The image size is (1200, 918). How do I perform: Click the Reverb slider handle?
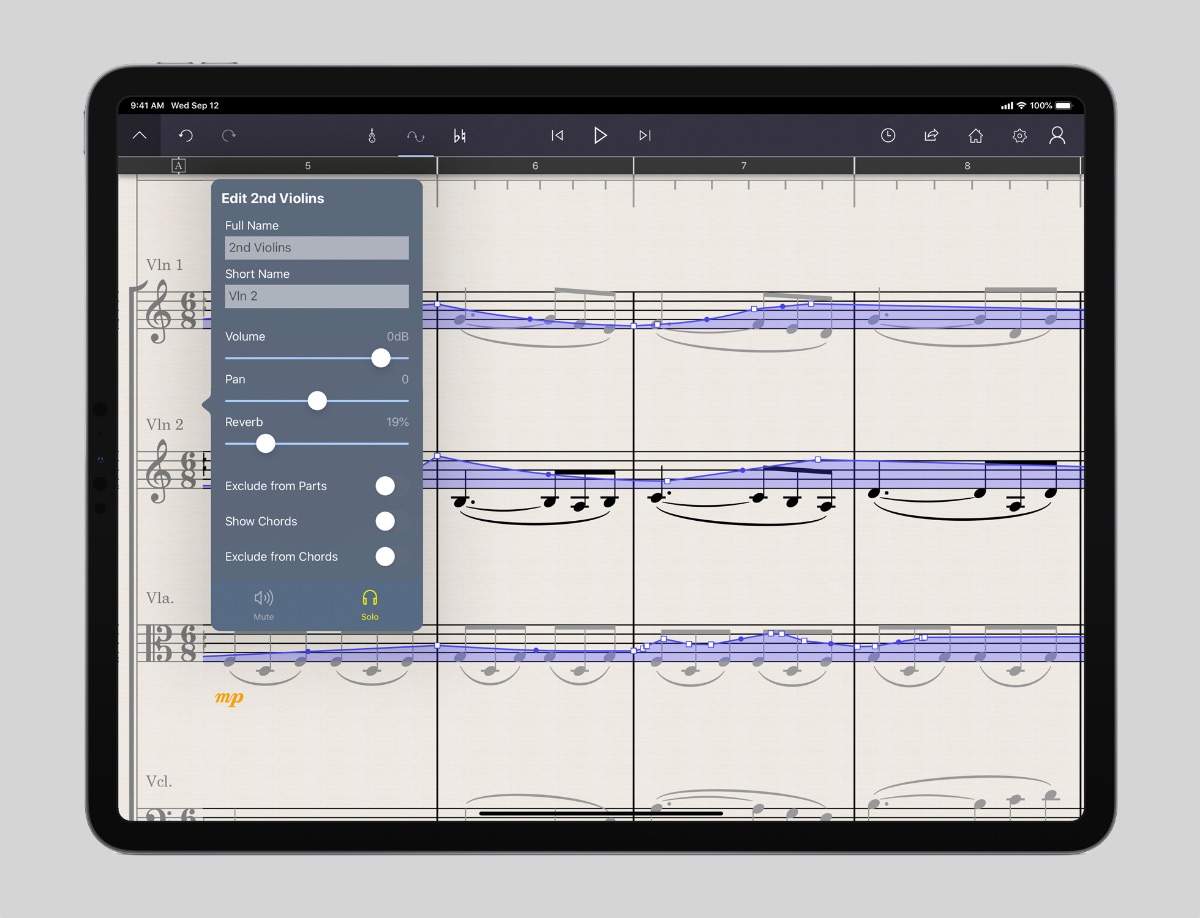(266, 443)
